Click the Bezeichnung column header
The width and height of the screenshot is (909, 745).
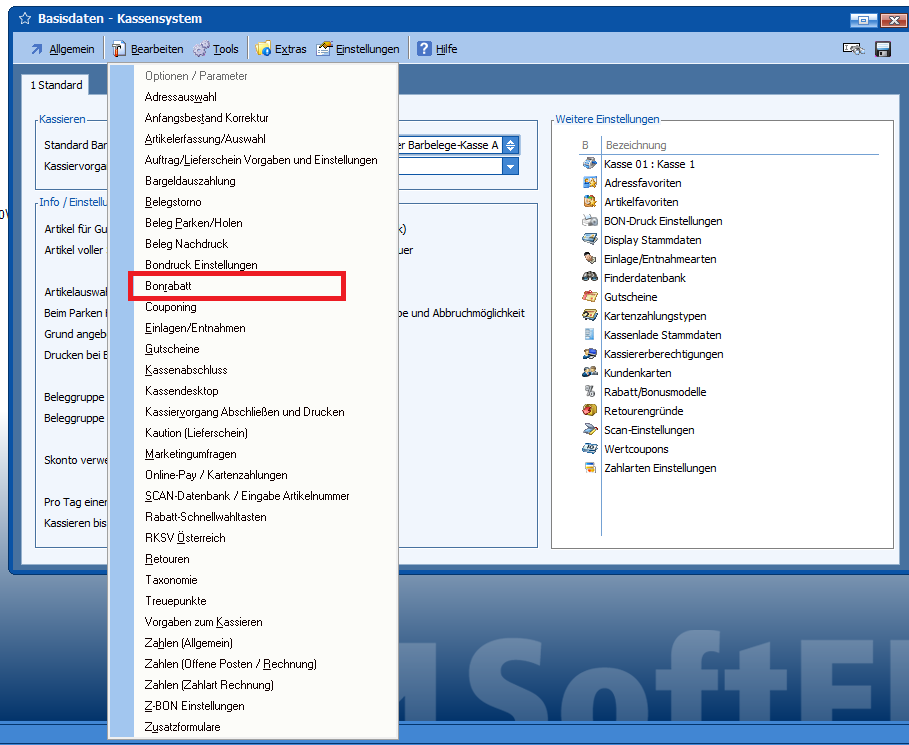pos(635,145)
